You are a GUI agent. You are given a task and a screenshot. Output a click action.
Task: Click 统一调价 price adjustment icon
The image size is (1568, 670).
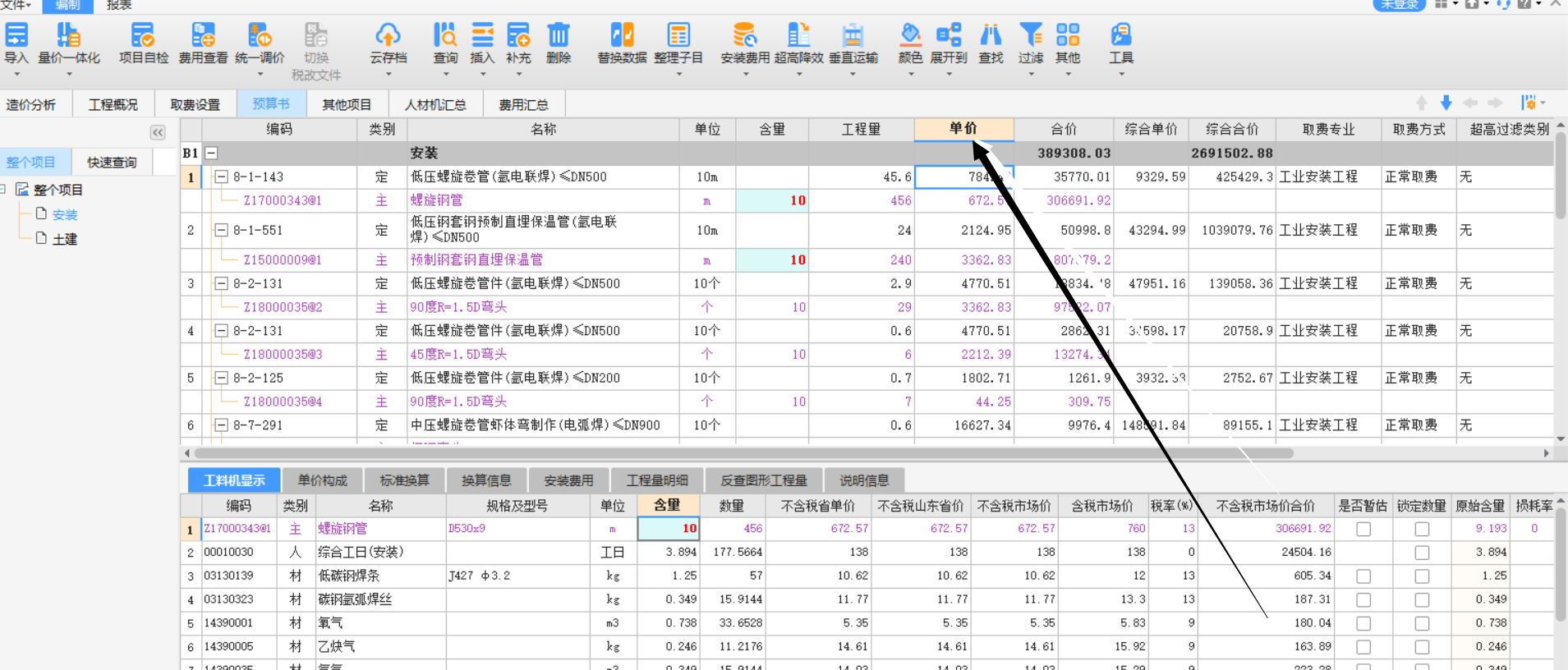260,36
